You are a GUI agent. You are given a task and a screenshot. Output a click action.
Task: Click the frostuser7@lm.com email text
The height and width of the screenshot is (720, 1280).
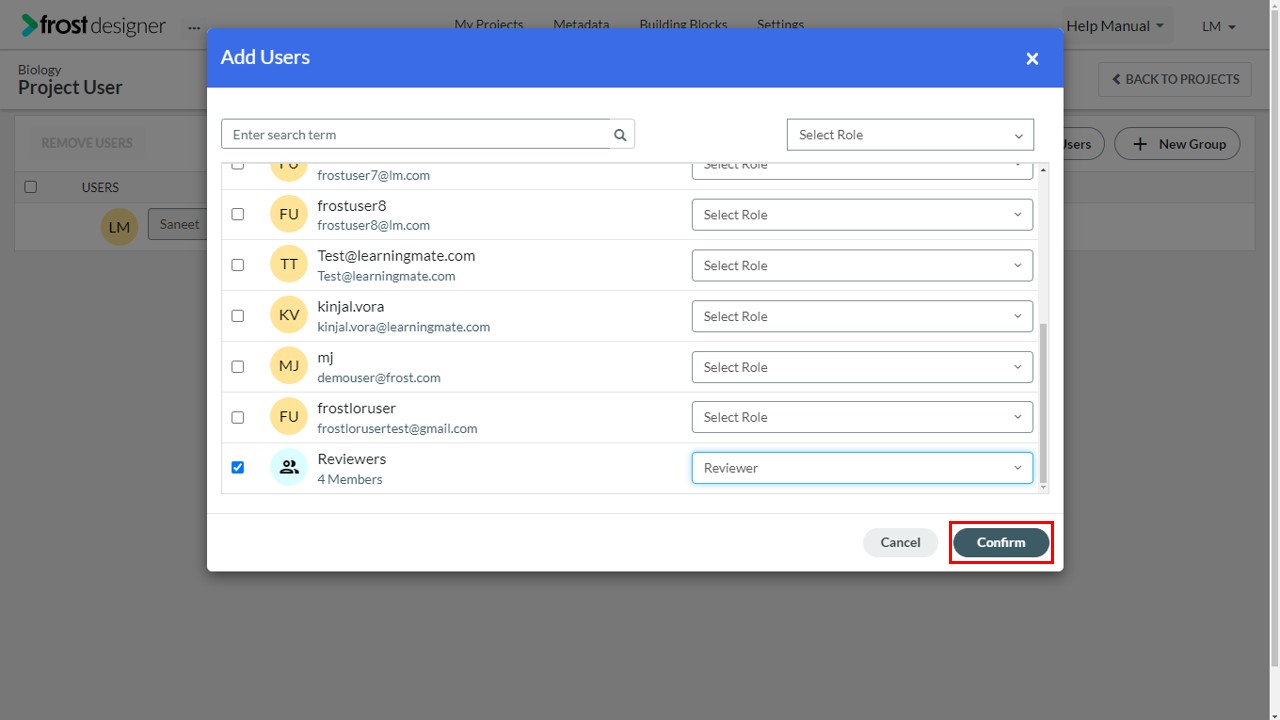click(x=374, y=175)
